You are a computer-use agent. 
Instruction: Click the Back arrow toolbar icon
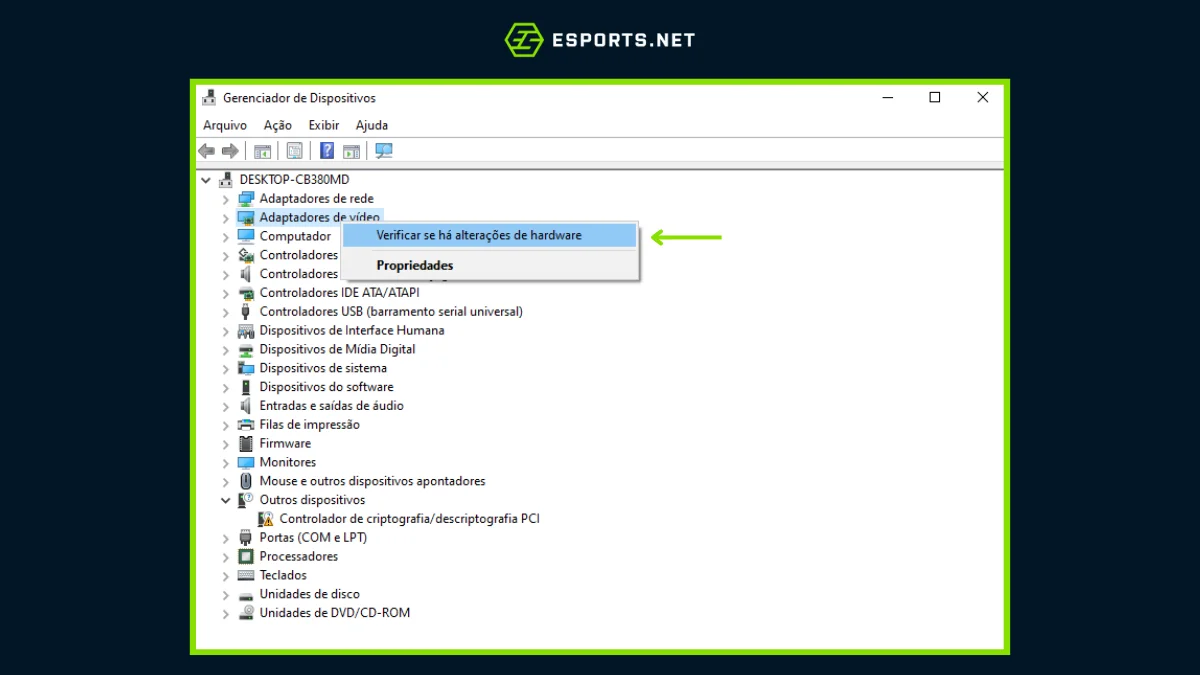(207, 151)
